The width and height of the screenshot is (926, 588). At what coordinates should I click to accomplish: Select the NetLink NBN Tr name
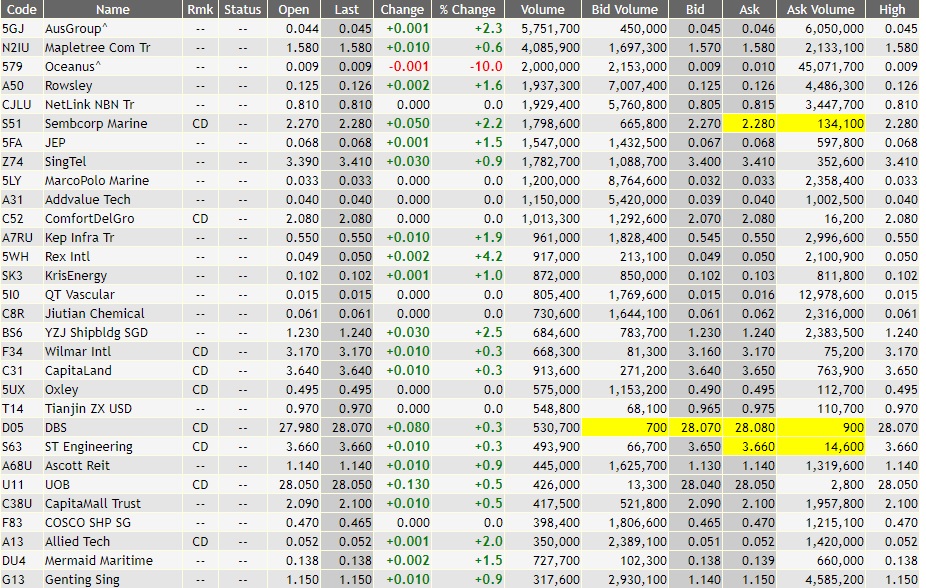coord(90,104)
